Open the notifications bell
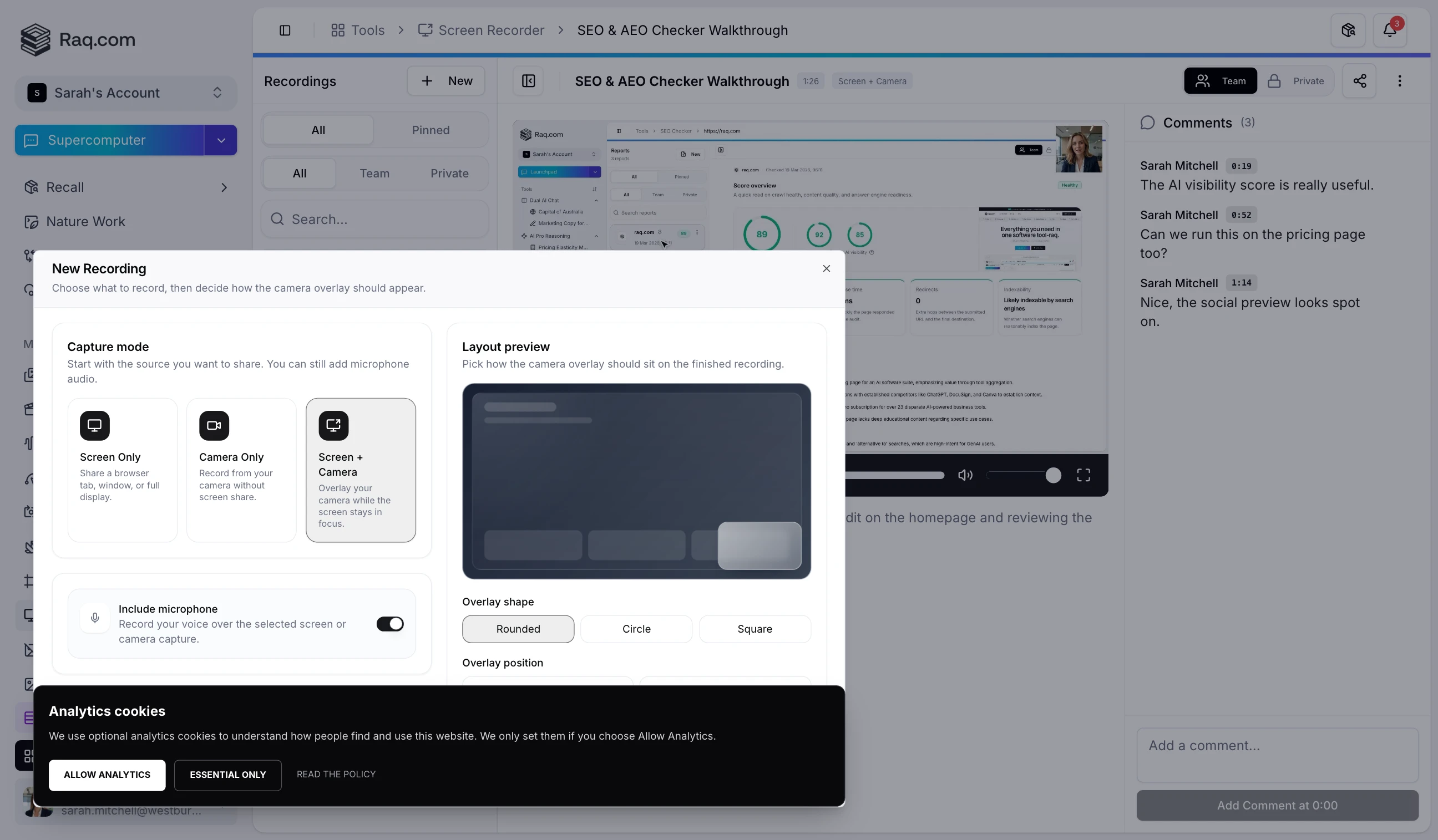Image resolution: width=1438 pixels, height=840 pixels. click(x=1390, y=30)
